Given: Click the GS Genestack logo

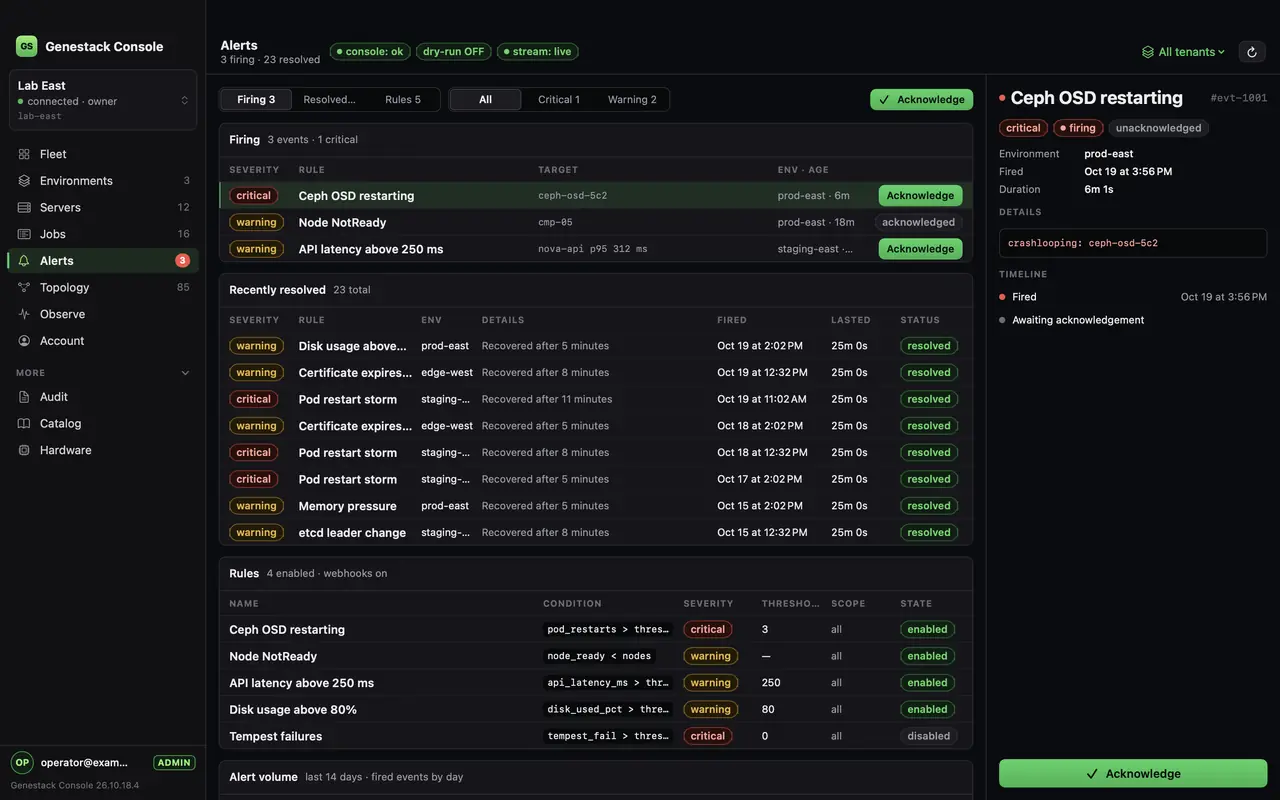Looking at the screenshot, I should point(26,46).
